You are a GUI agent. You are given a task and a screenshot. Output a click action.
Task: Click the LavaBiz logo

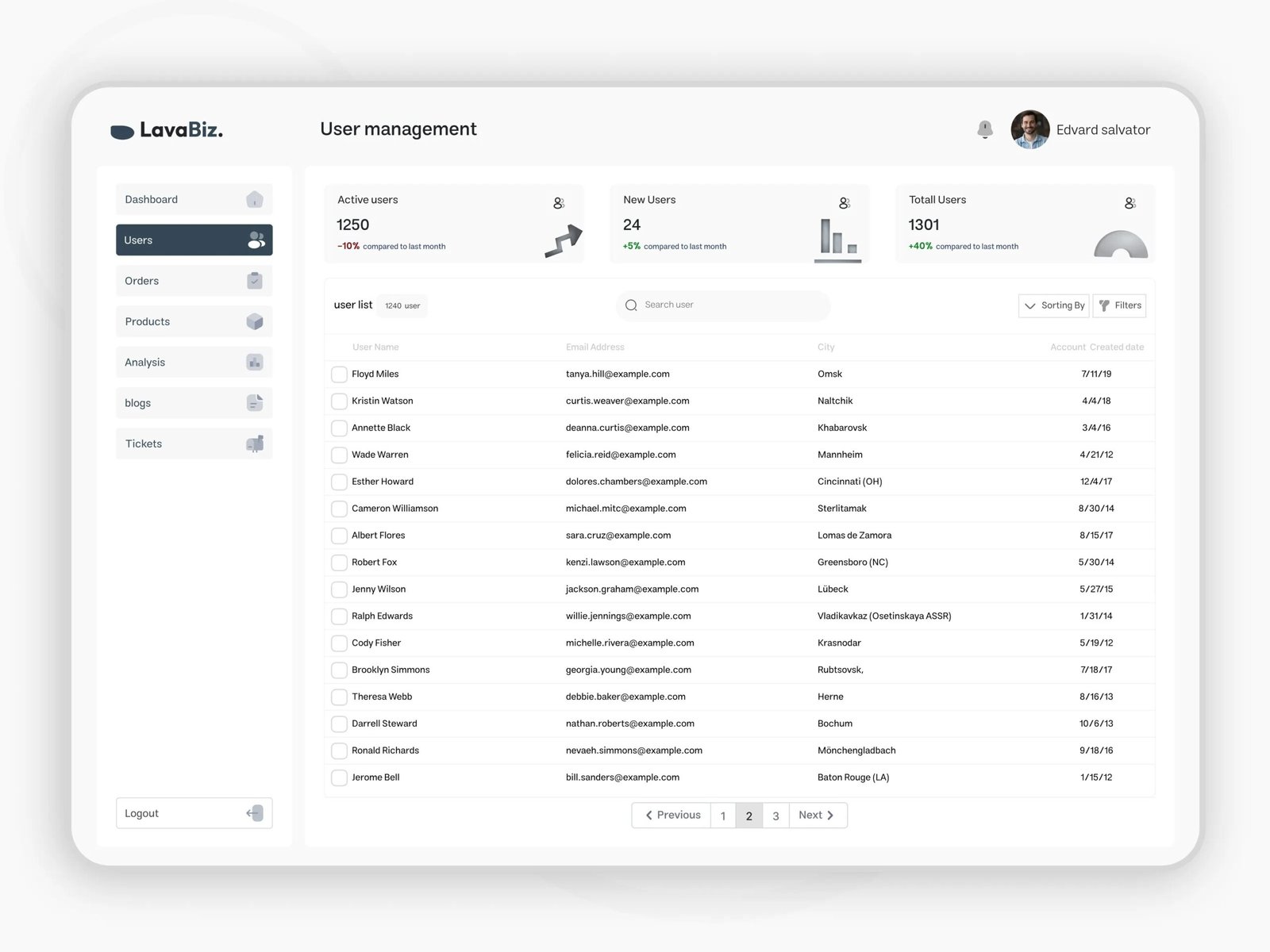(x=167, y=130)
